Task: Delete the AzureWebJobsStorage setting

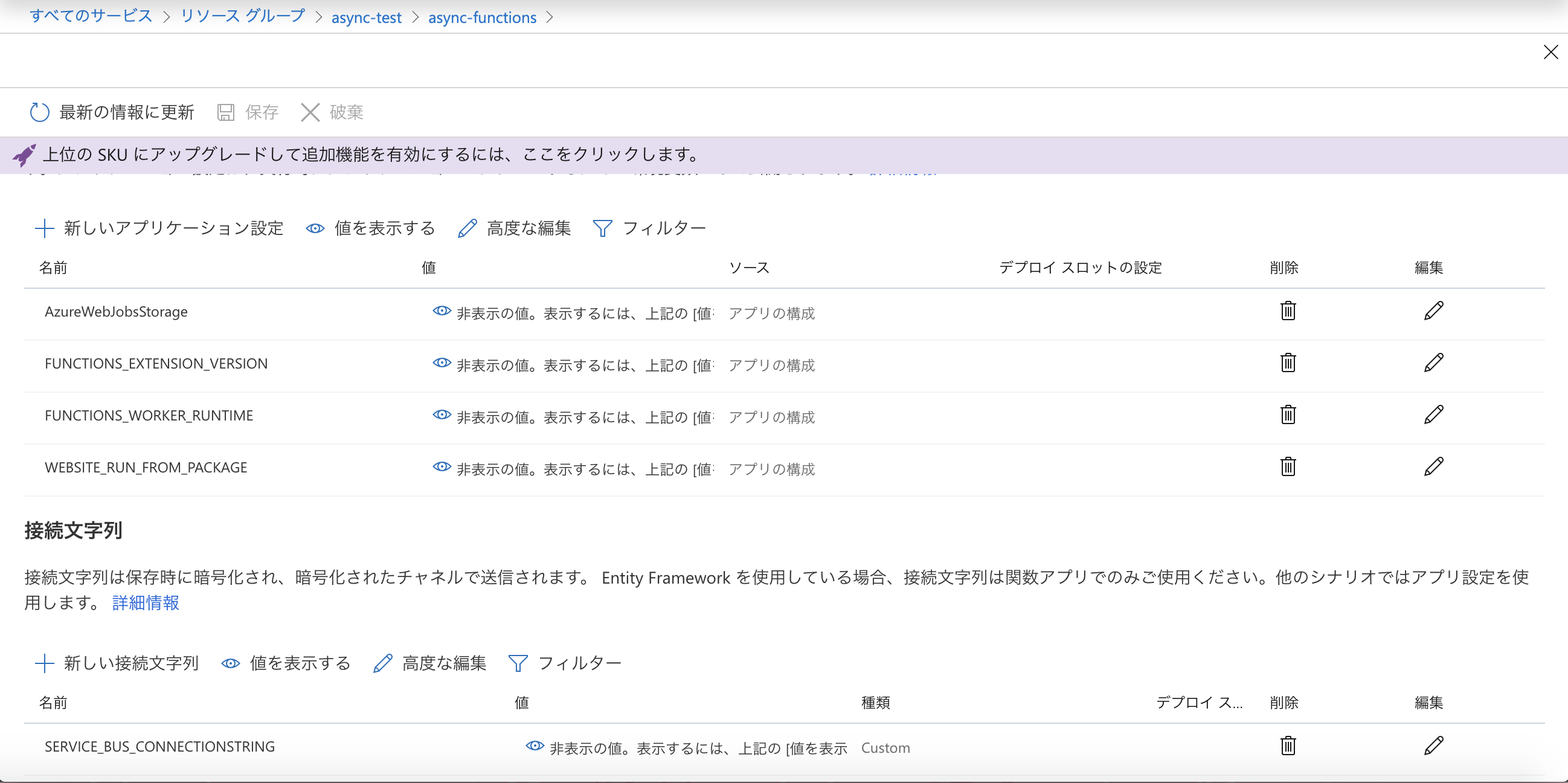Action: pyautogui.click(x=1288, y=311)
